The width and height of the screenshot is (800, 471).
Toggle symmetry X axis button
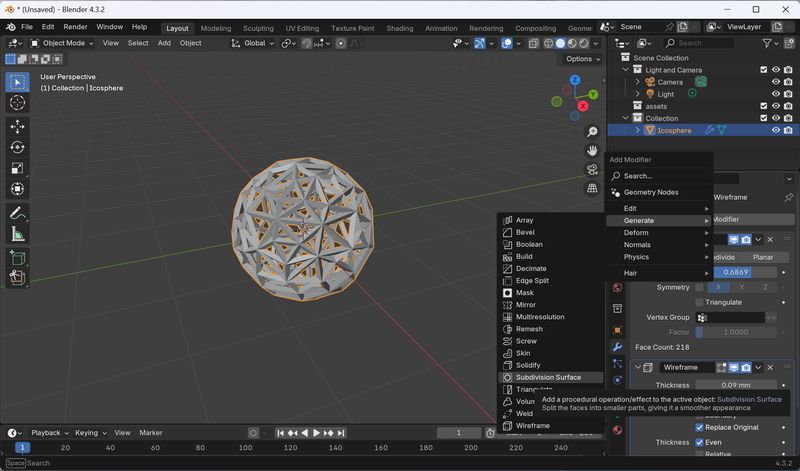(718, 287)
